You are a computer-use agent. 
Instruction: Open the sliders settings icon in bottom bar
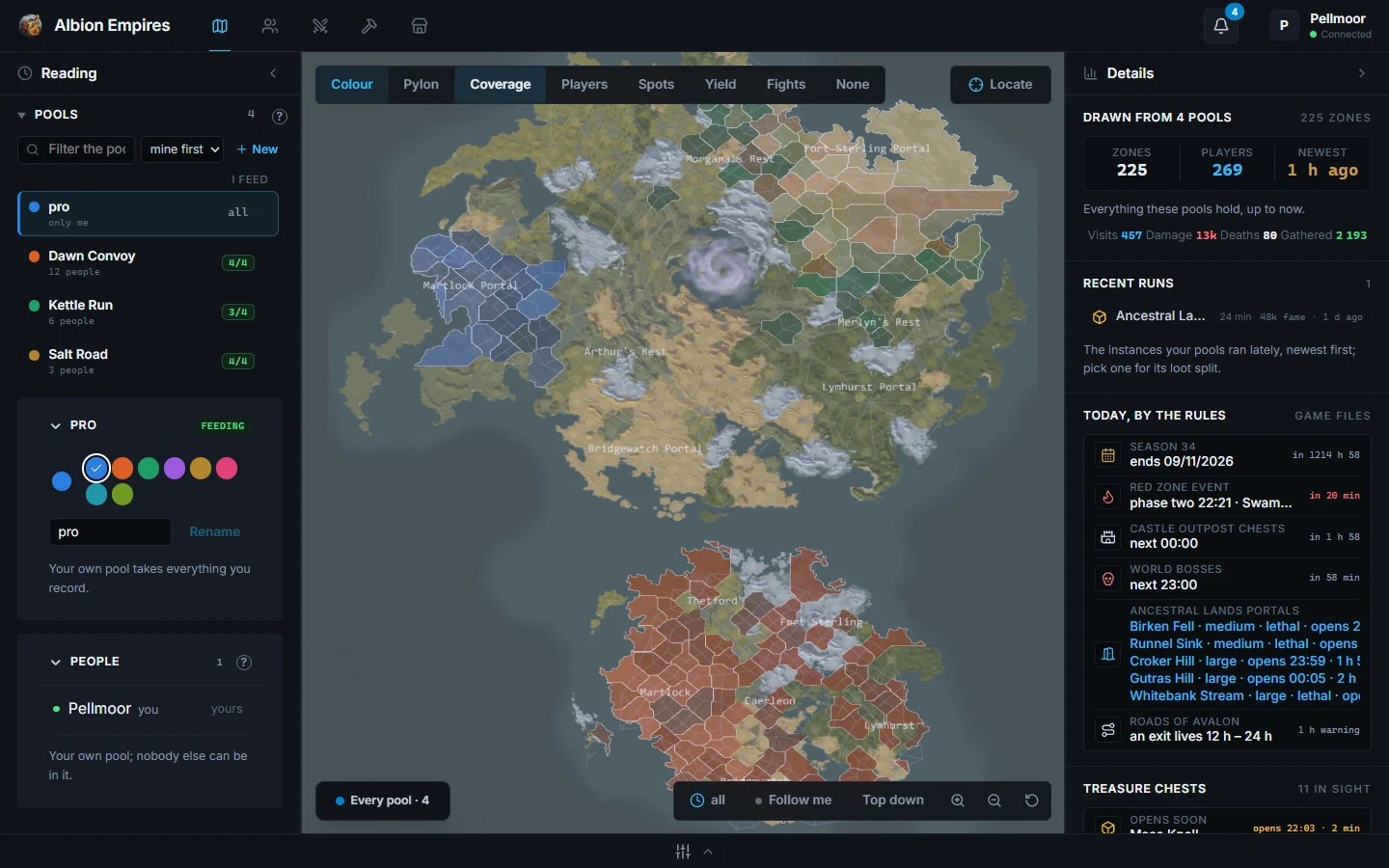[x=683, y=852]
